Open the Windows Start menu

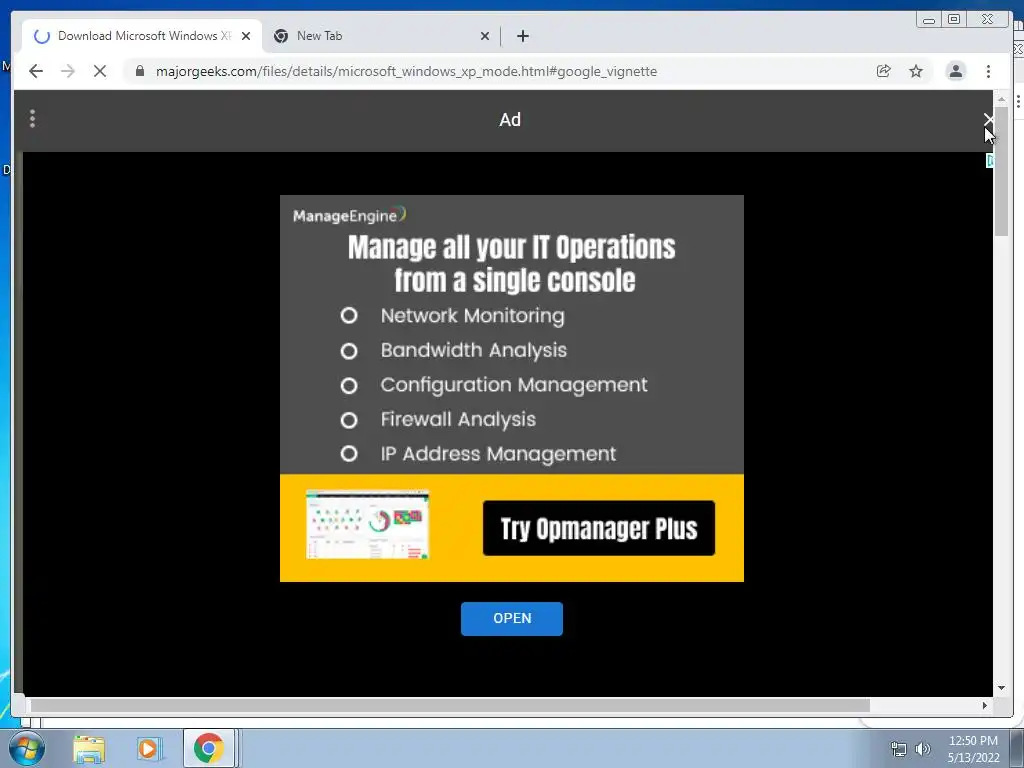tap(26, 748)
